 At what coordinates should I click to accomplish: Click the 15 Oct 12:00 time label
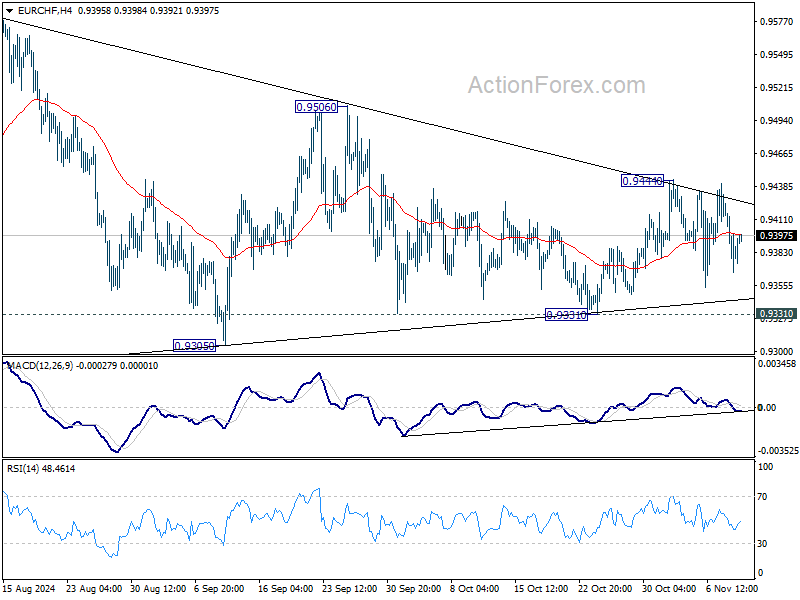pyautogui.click(x=541, y=589)
